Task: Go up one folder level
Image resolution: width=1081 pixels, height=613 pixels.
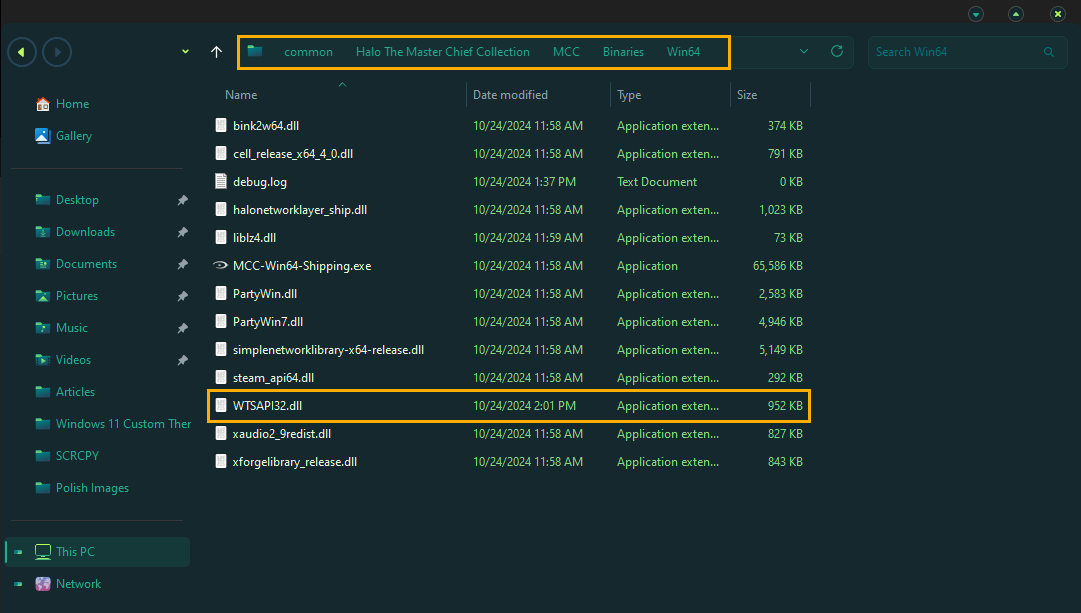Action: click(x=216, y=52)
